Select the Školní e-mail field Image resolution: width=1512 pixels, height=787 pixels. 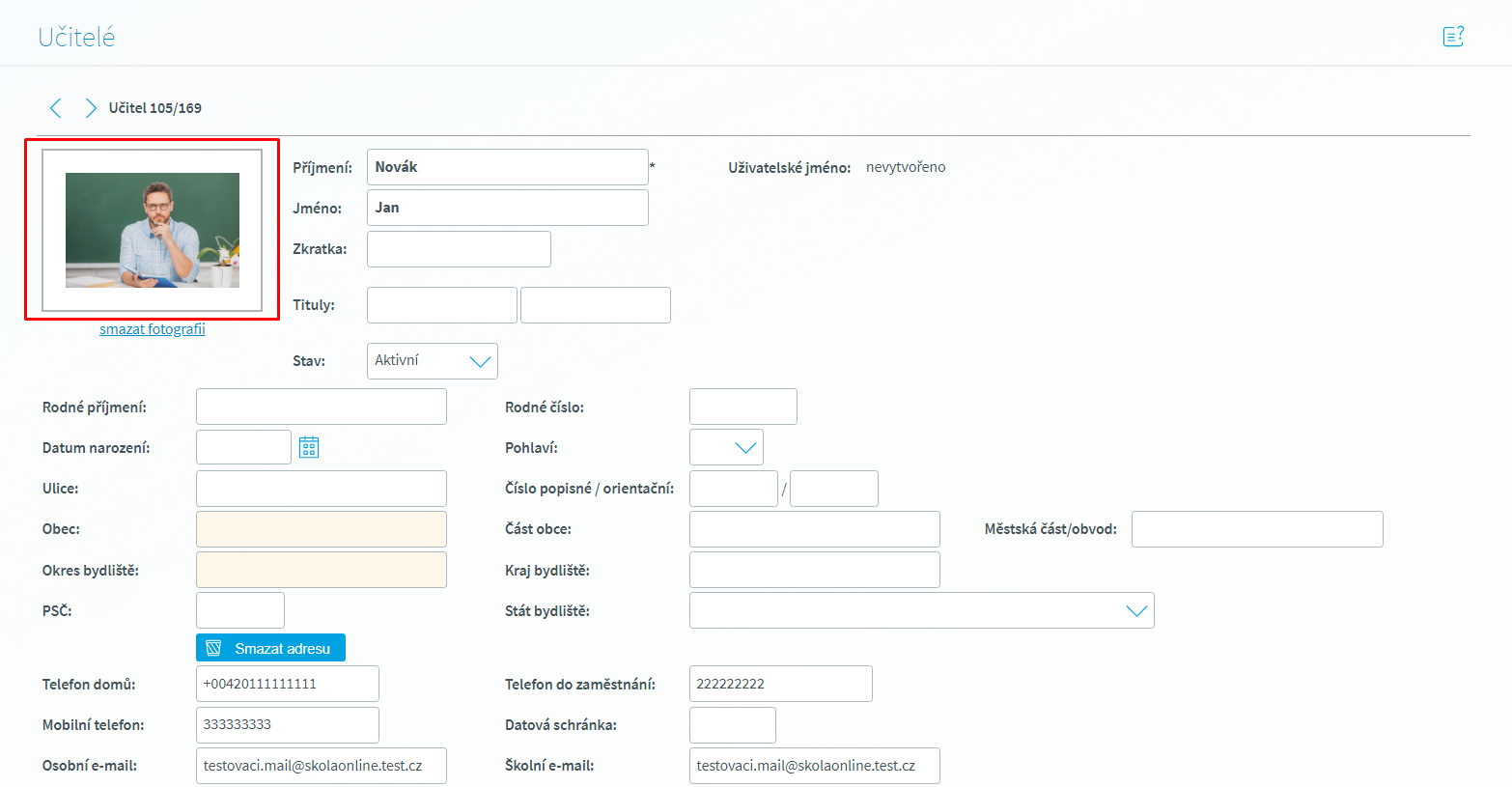click(x=814, y=766)
